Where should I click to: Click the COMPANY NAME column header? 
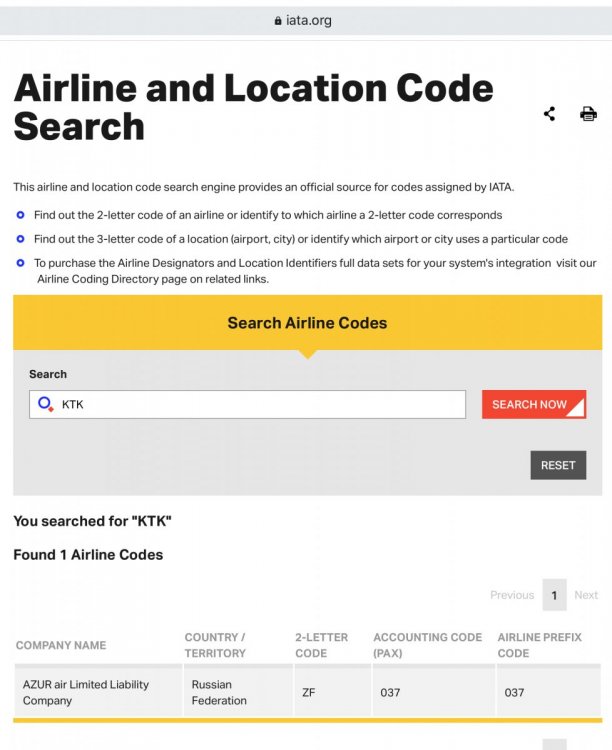pyautogui.click(x=61, y=645)
